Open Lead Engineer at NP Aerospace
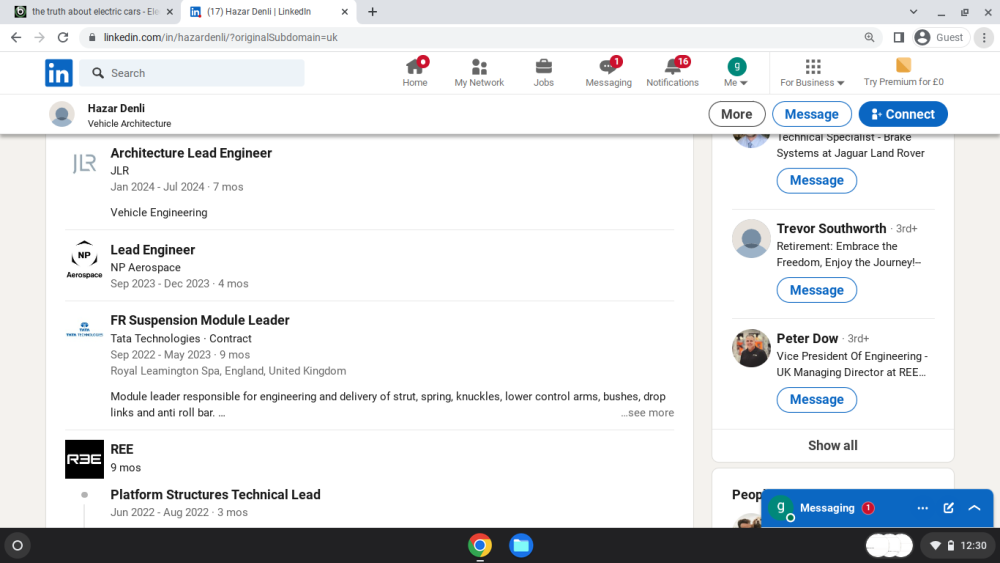The height and width of the screenshot is (563, 1000). [x=152, y=250]
